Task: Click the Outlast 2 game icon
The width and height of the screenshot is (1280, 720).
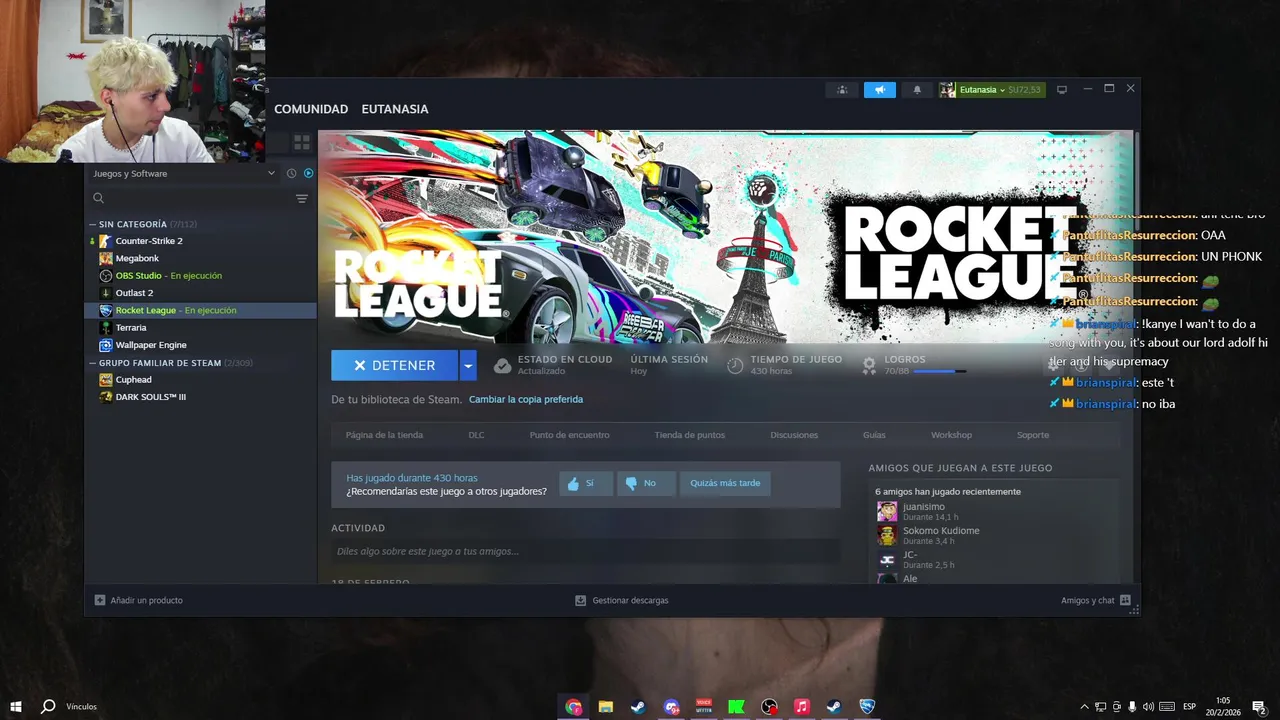Action: [x=106, y=293]
